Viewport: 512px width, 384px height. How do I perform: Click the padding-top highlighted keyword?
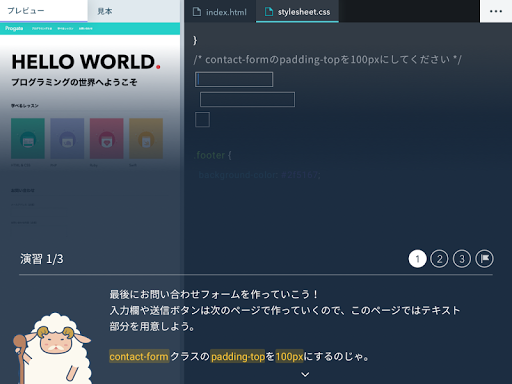pyautogui.click(x=238, y=357)
